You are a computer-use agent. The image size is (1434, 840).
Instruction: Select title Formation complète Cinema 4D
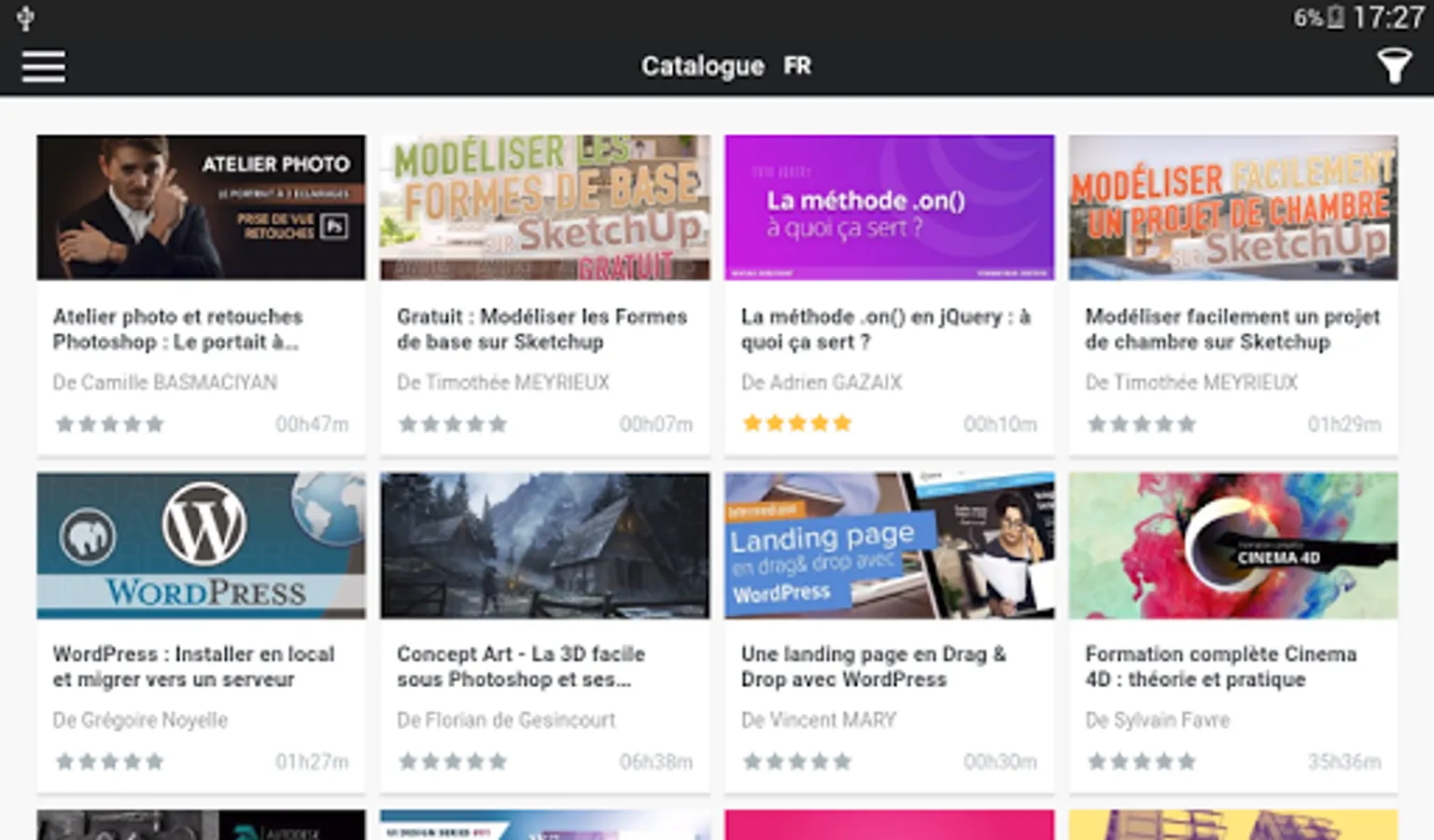point(1220,666)
